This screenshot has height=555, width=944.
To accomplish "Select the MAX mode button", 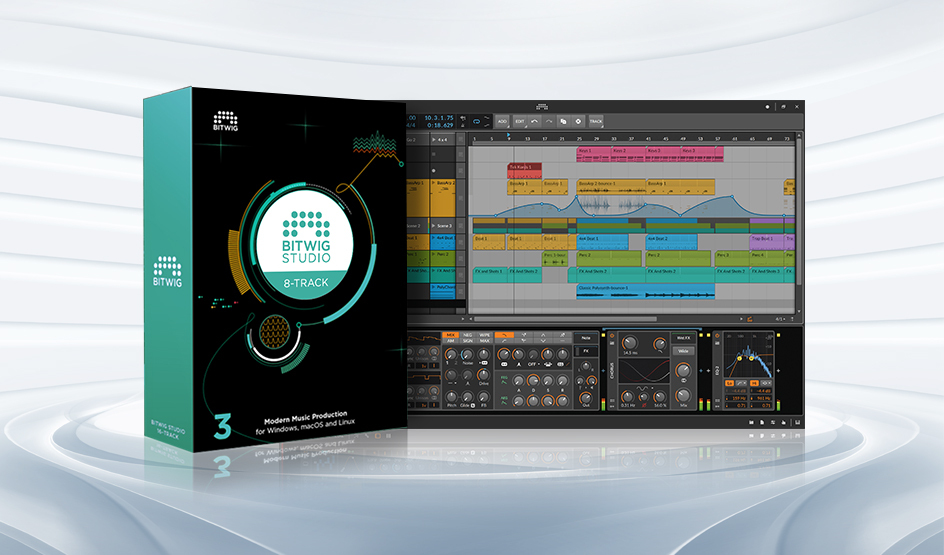I will [484, 341].
